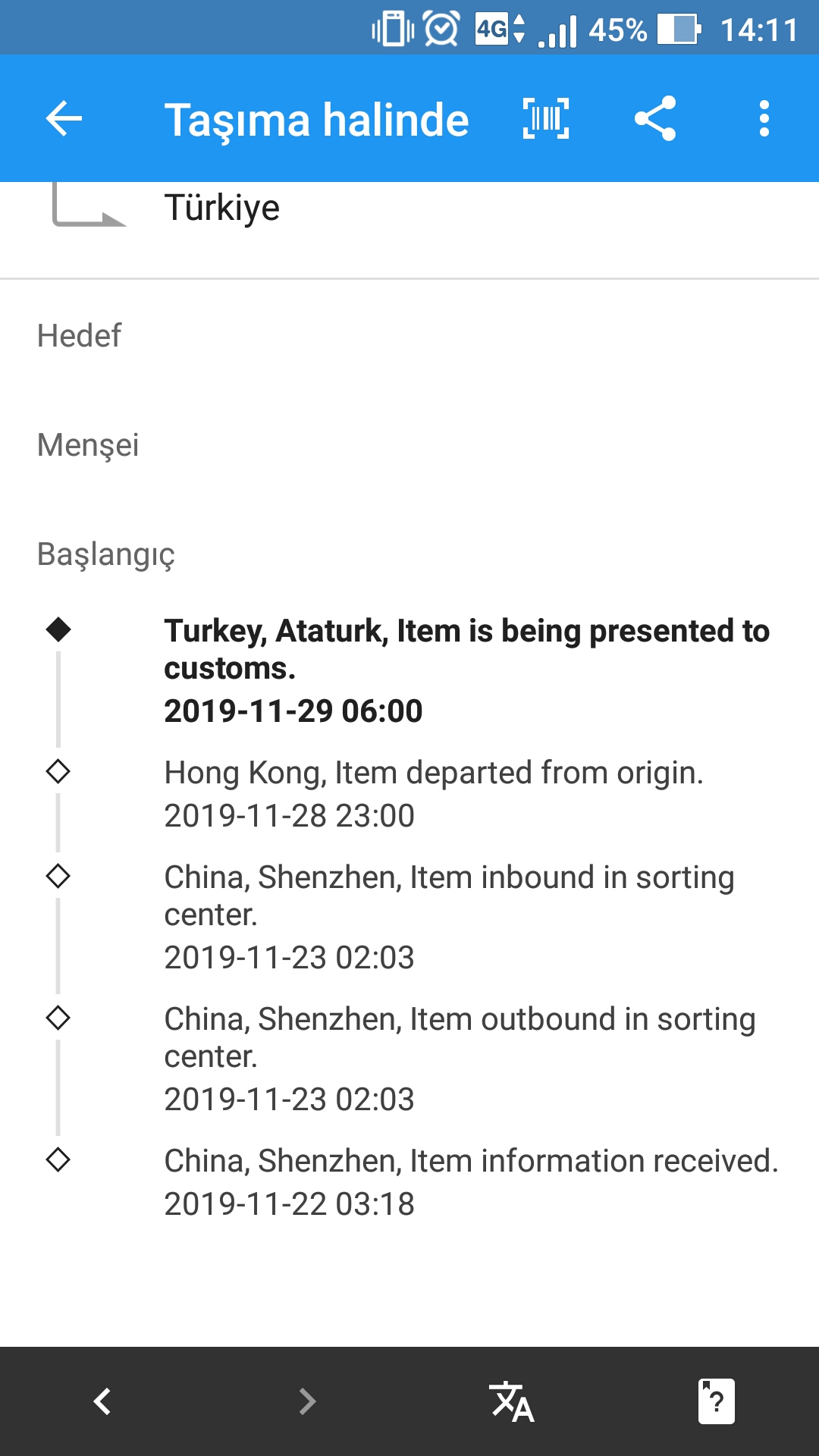Select the Hedef field row
This screenshot has width=819, height=1456.
pos(409,335)
